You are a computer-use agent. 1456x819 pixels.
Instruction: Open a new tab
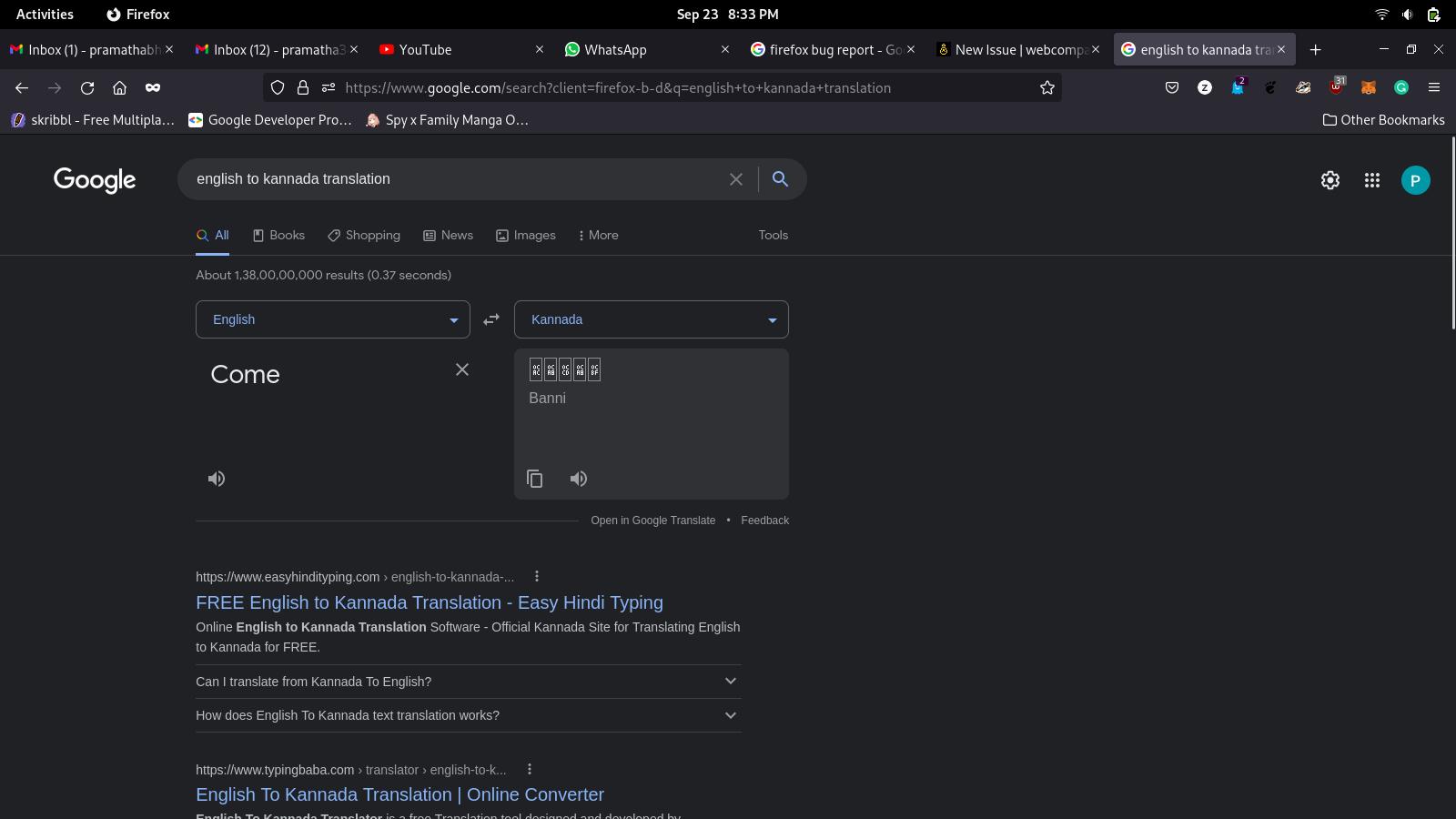(1315, 50)
